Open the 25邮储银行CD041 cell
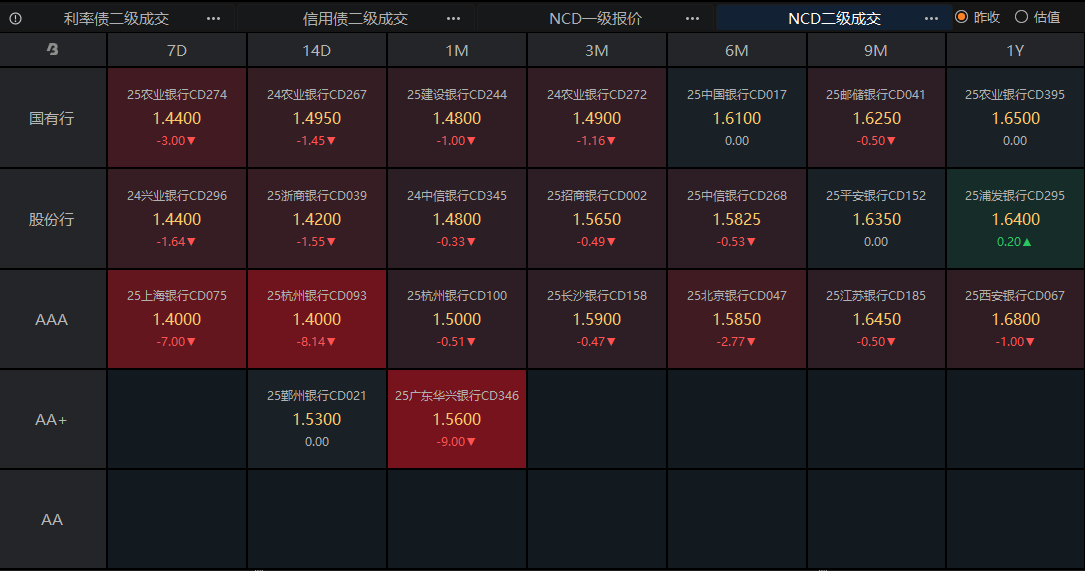Image resolution: width=1085 pixels, height=571 pixels. pos(876,118)
